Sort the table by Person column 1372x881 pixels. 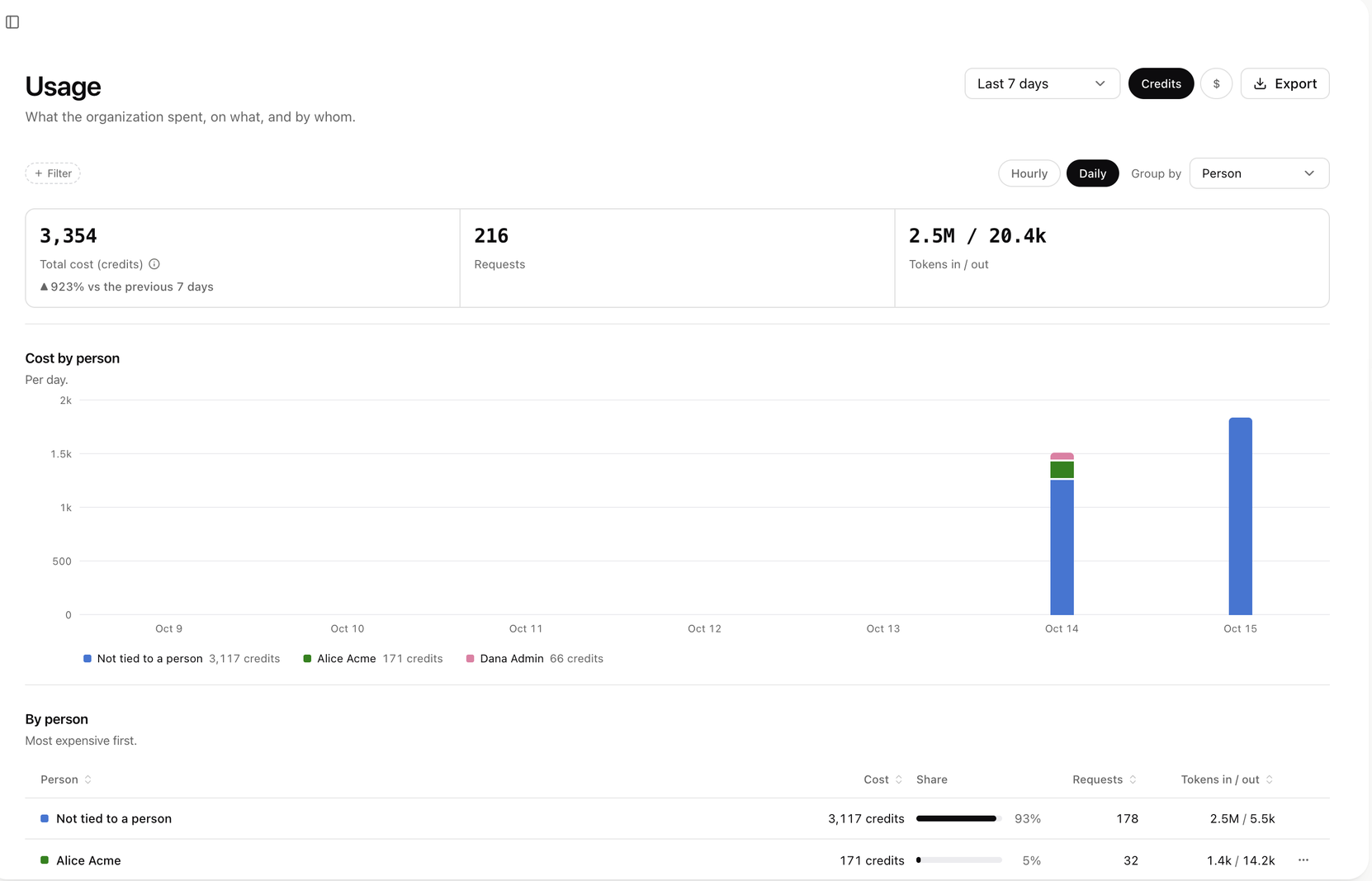[66, 779]
